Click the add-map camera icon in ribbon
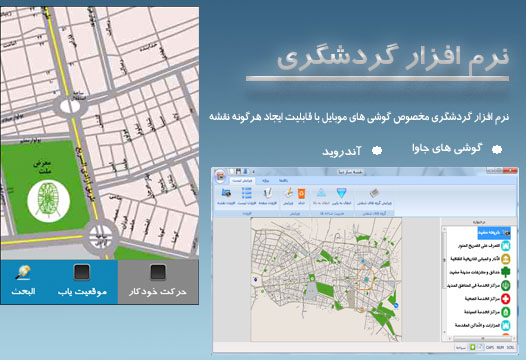 (x=226, y=193)
